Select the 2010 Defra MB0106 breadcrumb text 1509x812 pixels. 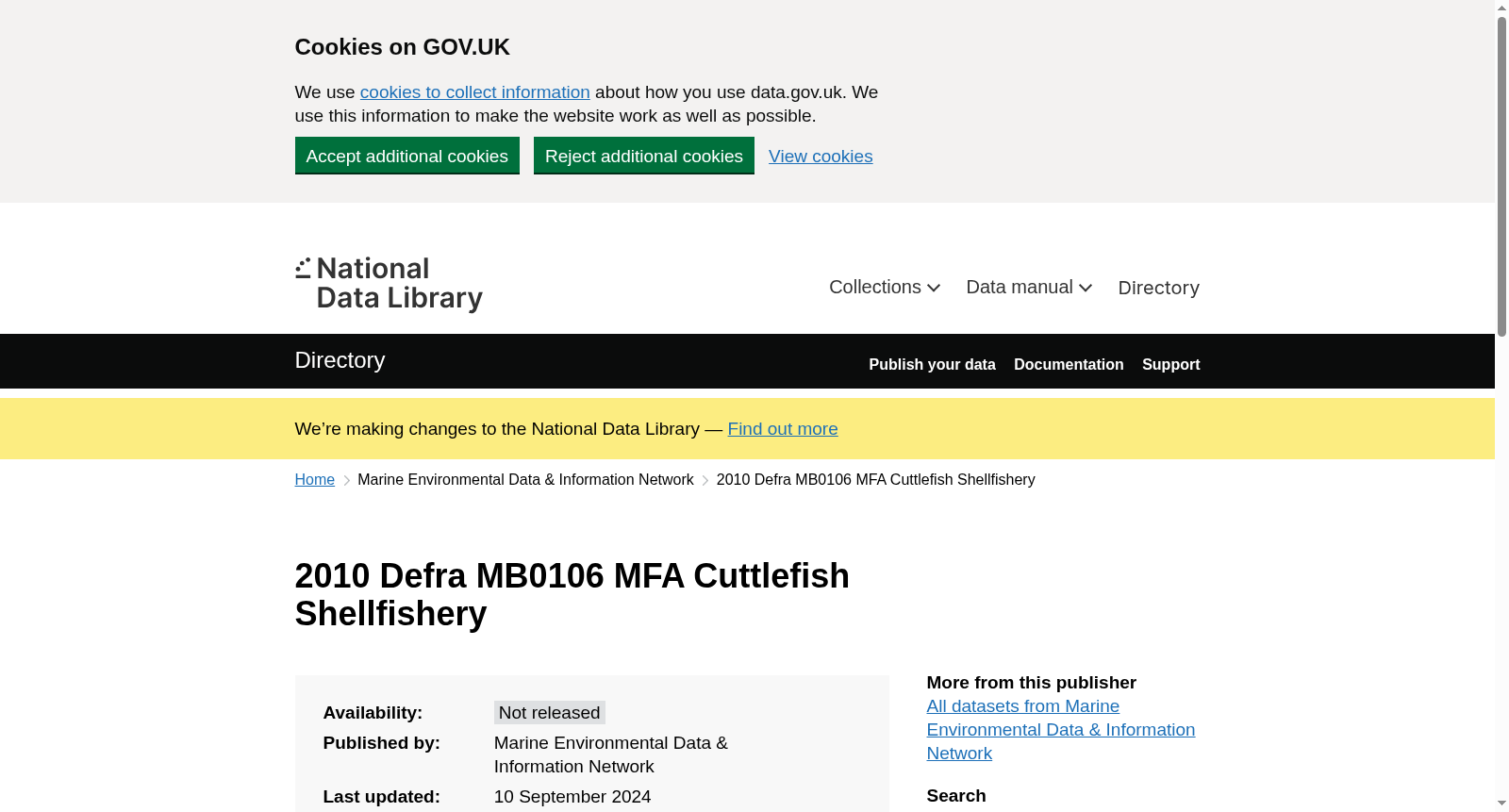[875, 480]
